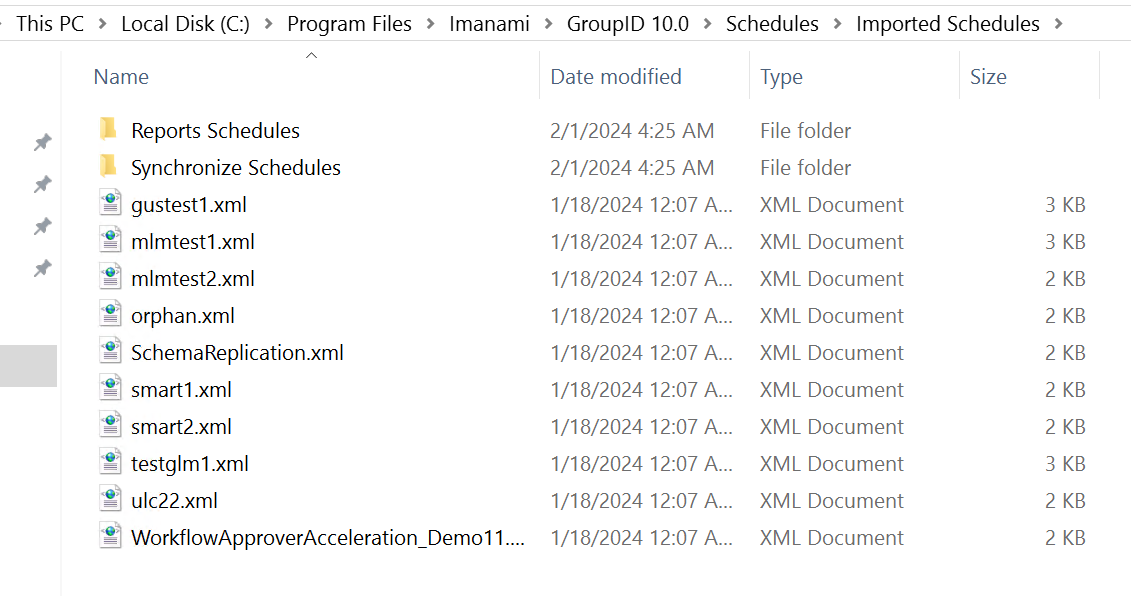Click the XML document icon beside ulc22.xml
This screenshot has height=596, width=1131.
(110, 500)
